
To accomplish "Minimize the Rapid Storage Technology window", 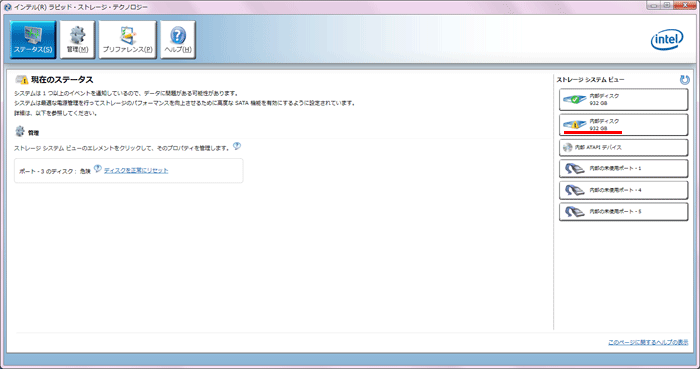I will tap(654, 5).
